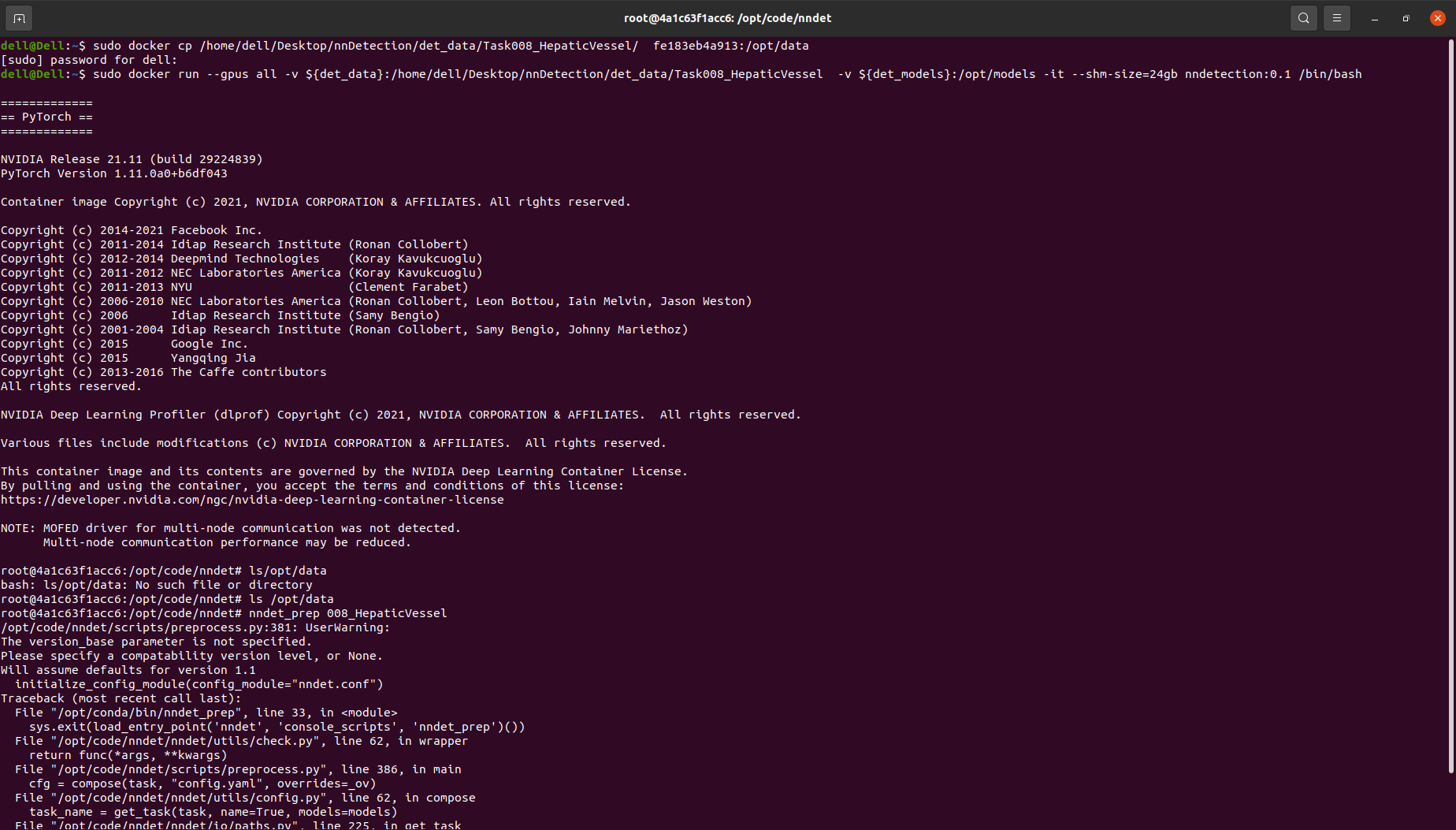Open the NVIDIA Deep Learning Container License URL
Screen dimensions: 1456x830
[x=252, y=499]
